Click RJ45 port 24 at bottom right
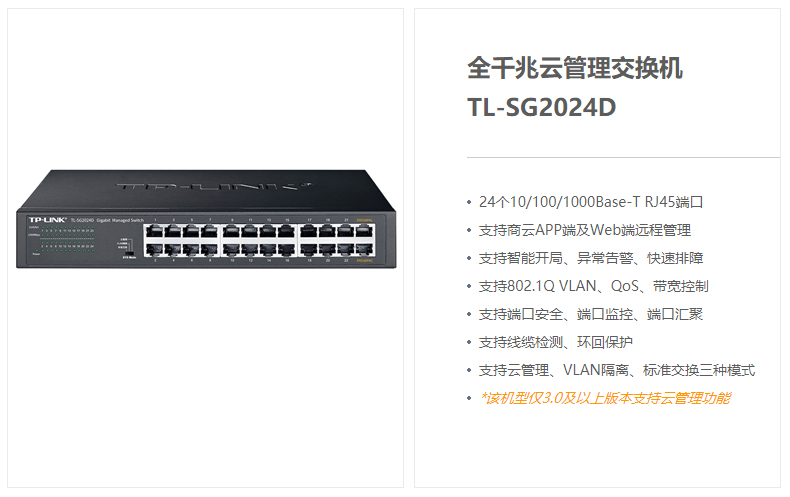 click(364, 249)
